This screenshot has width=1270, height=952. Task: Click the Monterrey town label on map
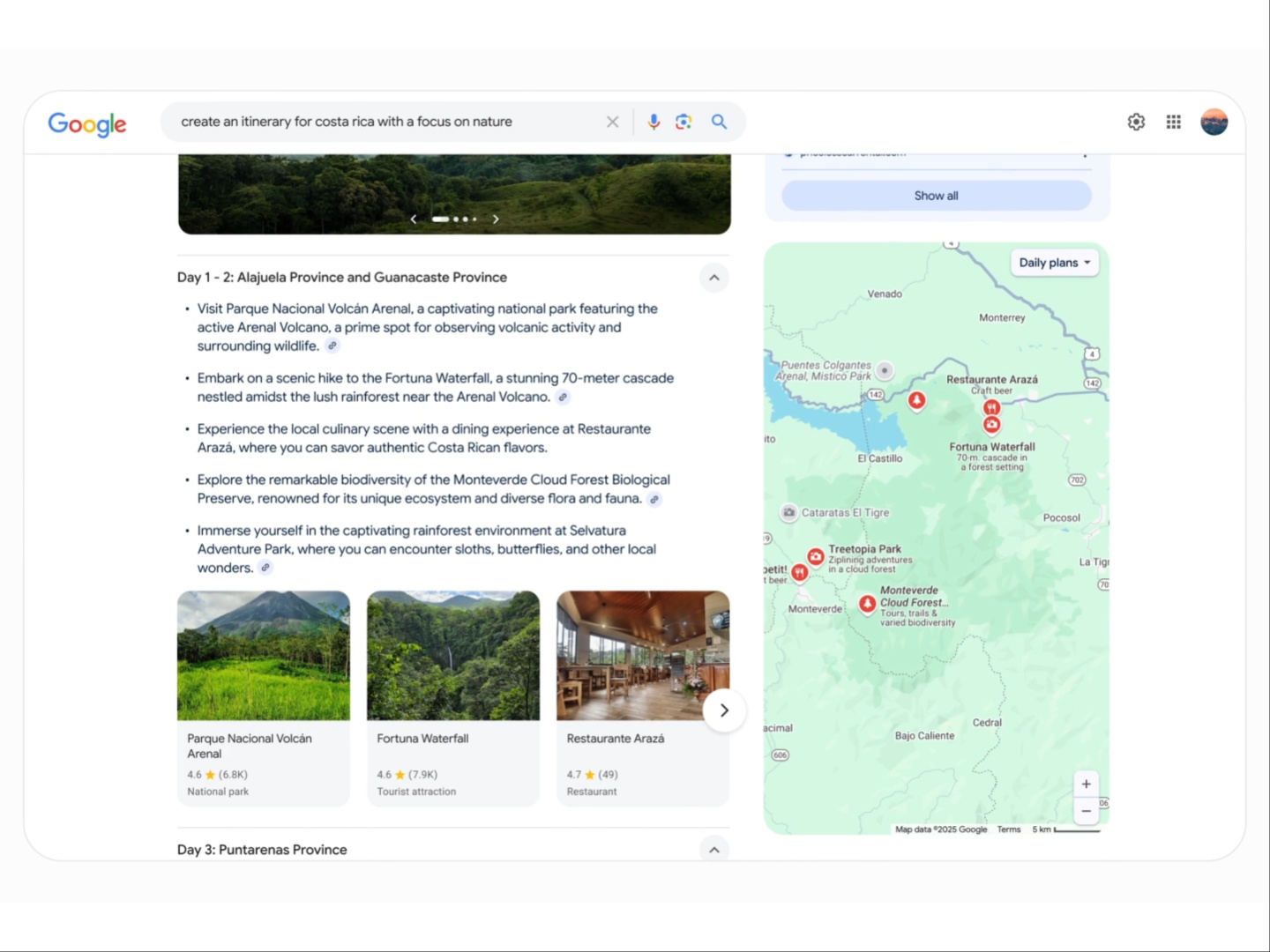tap(1002, 317)
